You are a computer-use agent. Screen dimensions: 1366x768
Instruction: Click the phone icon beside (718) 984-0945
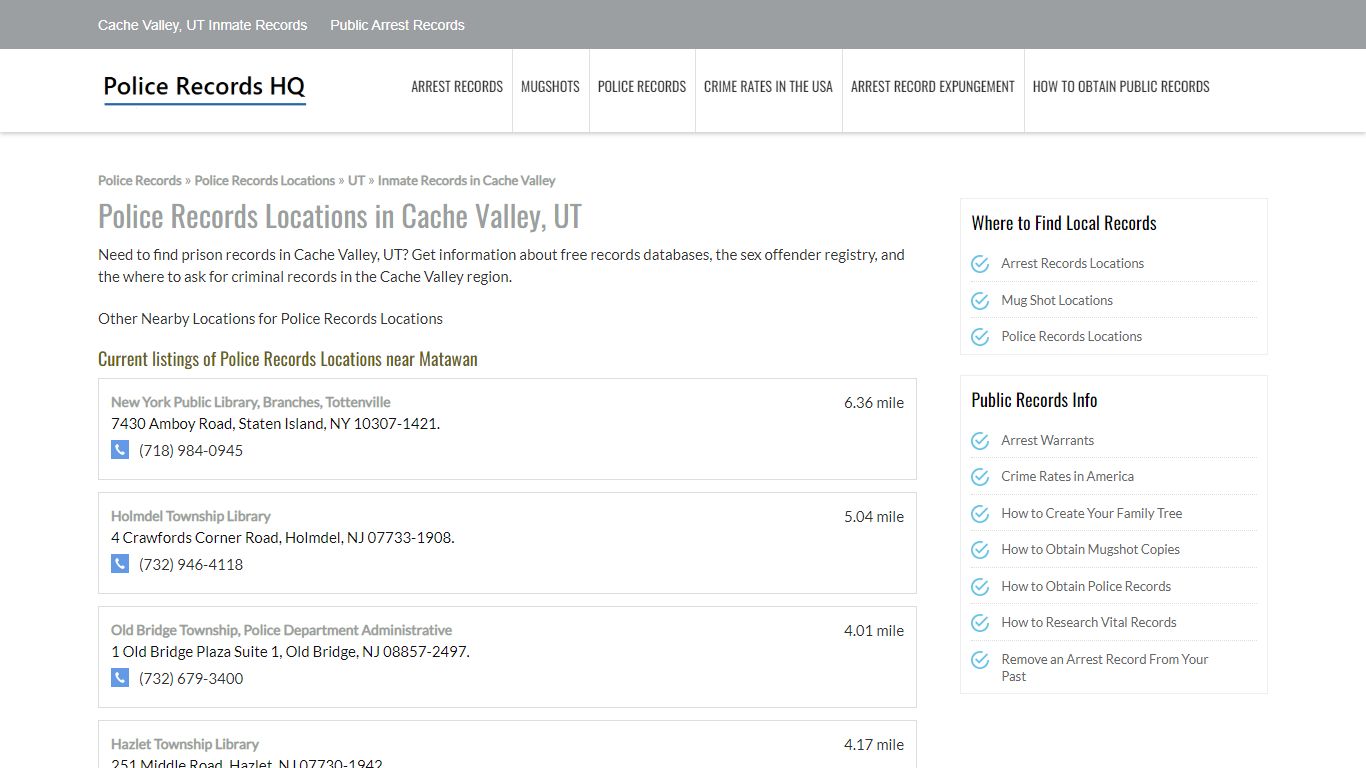[120, 450]
